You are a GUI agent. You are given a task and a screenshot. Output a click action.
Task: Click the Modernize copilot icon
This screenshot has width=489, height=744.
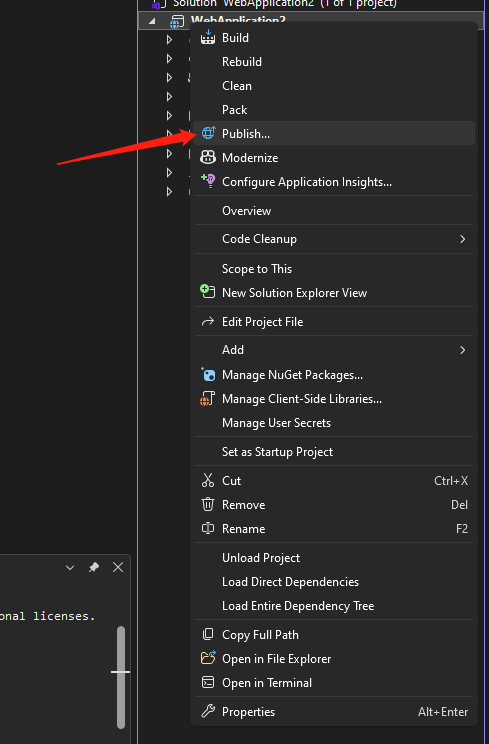tap(208, 157)
